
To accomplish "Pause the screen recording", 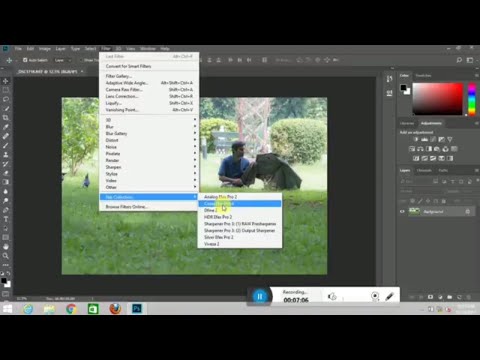I will pyautogui.click(x=260, y=296).
